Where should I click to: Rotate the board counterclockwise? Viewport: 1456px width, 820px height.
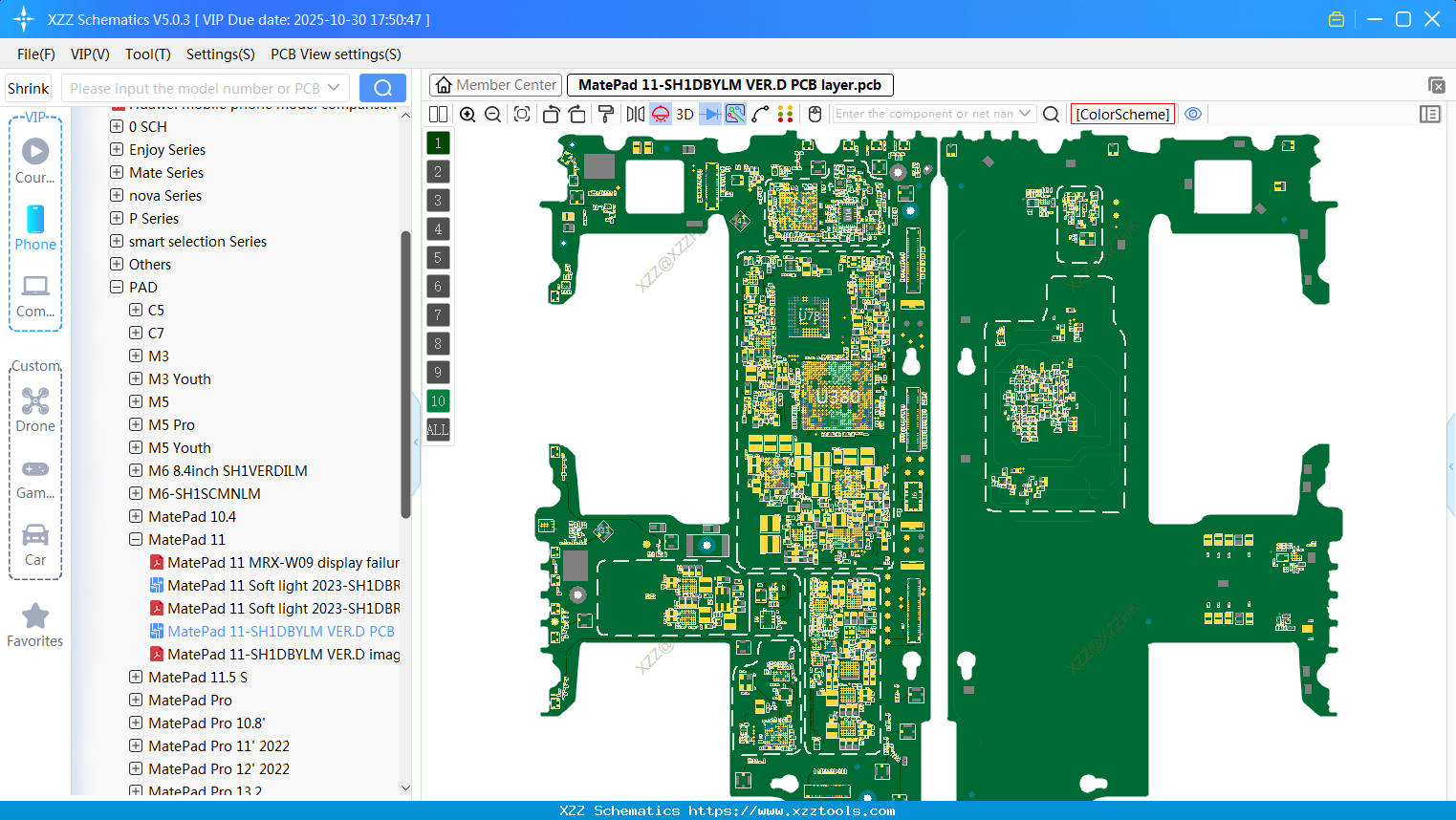(x=551, y=114)
